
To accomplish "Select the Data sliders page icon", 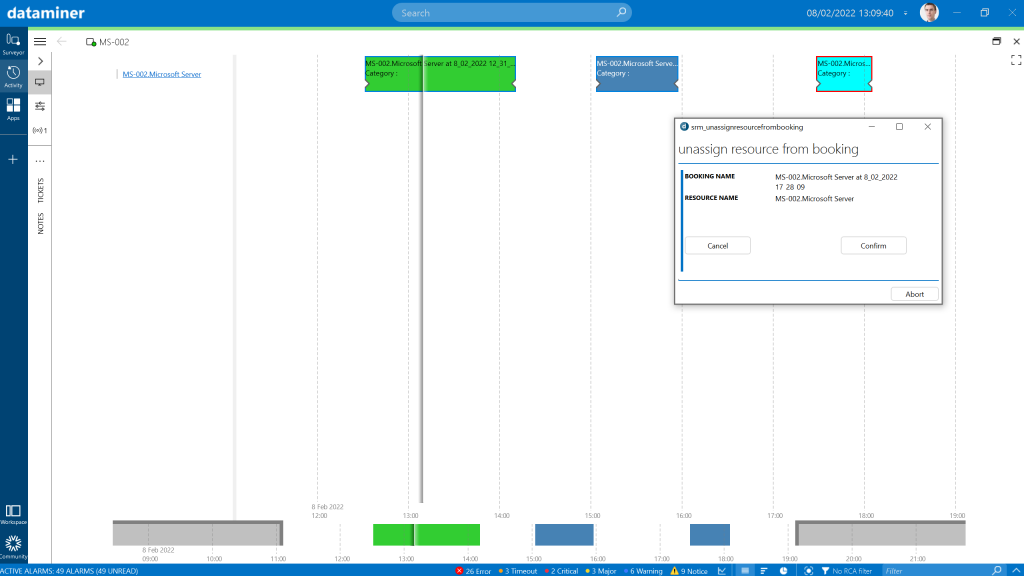I will coord(40,106).
